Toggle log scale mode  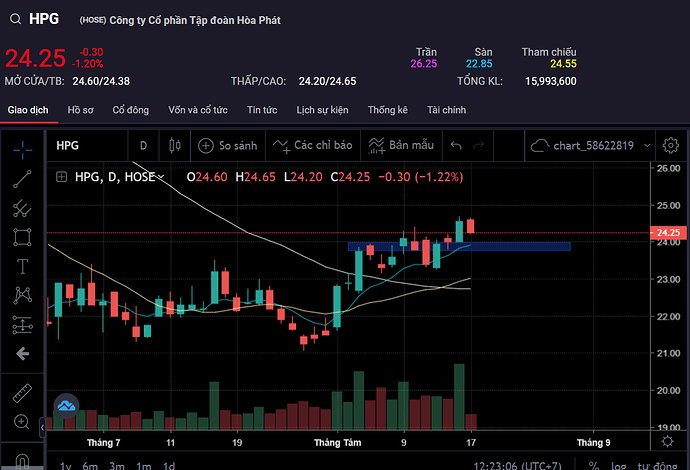tap(618, 466)
